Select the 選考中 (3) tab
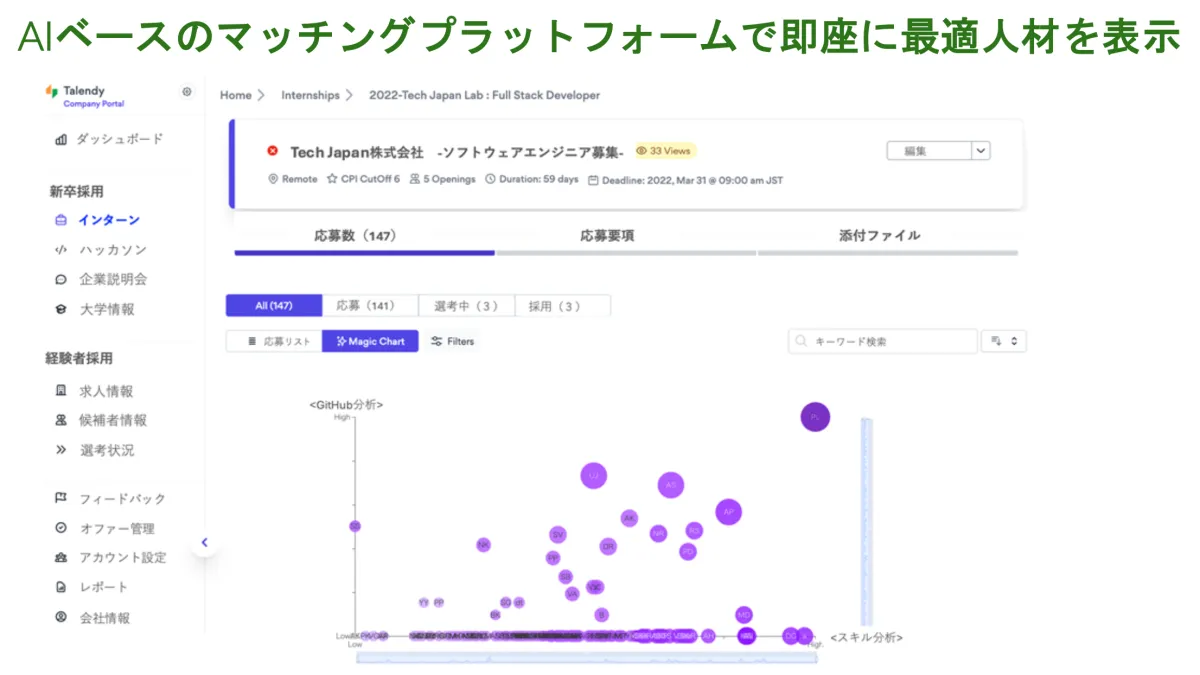Screen dimensions: 1200x675 466,306
